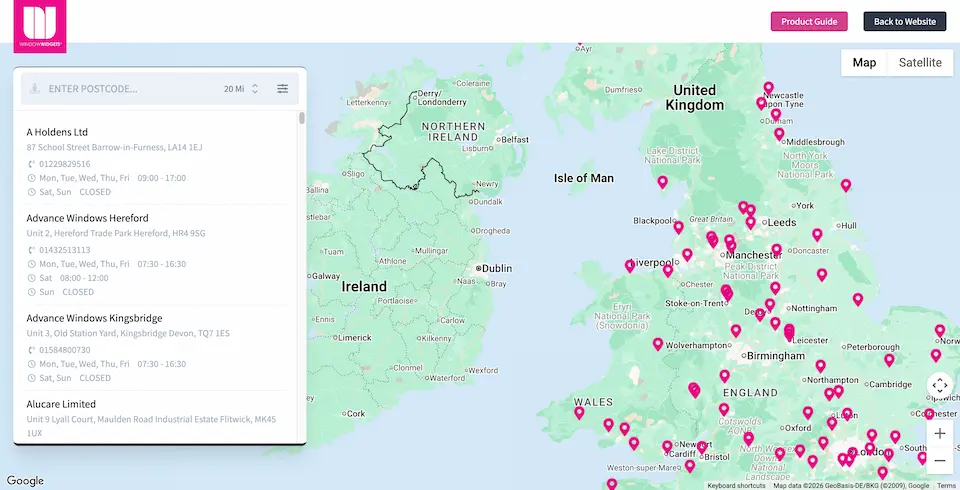Call Advance Windows Hereford on 01432513113
Viewport: 960px width, 490px height.
(x=64, y=250)
